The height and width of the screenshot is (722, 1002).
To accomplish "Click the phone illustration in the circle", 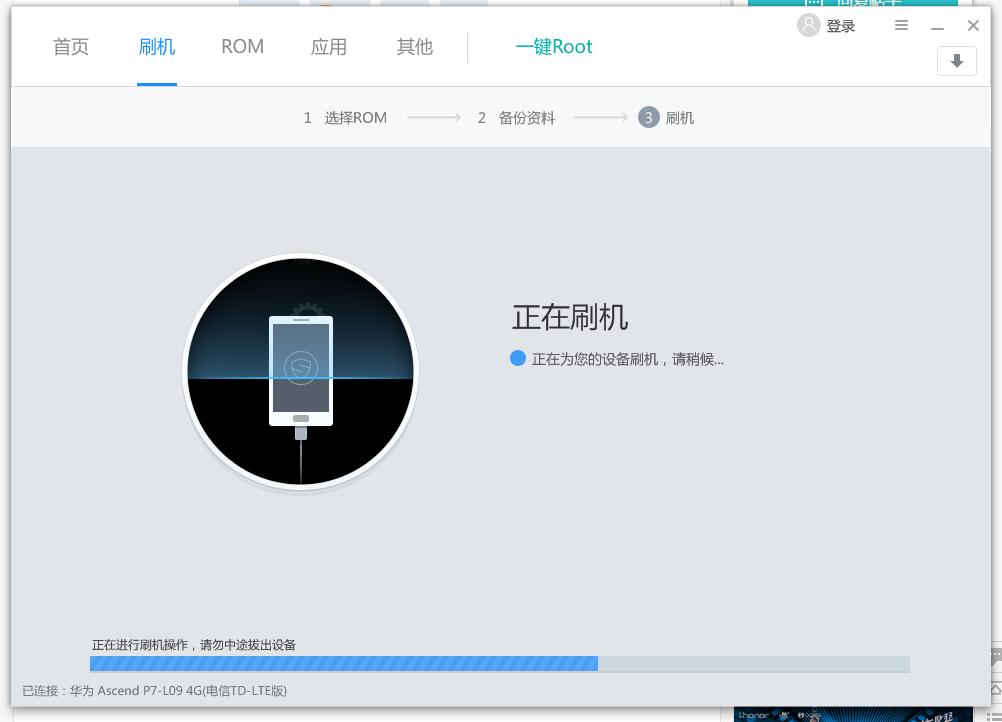I will click(x=300, y=371).
